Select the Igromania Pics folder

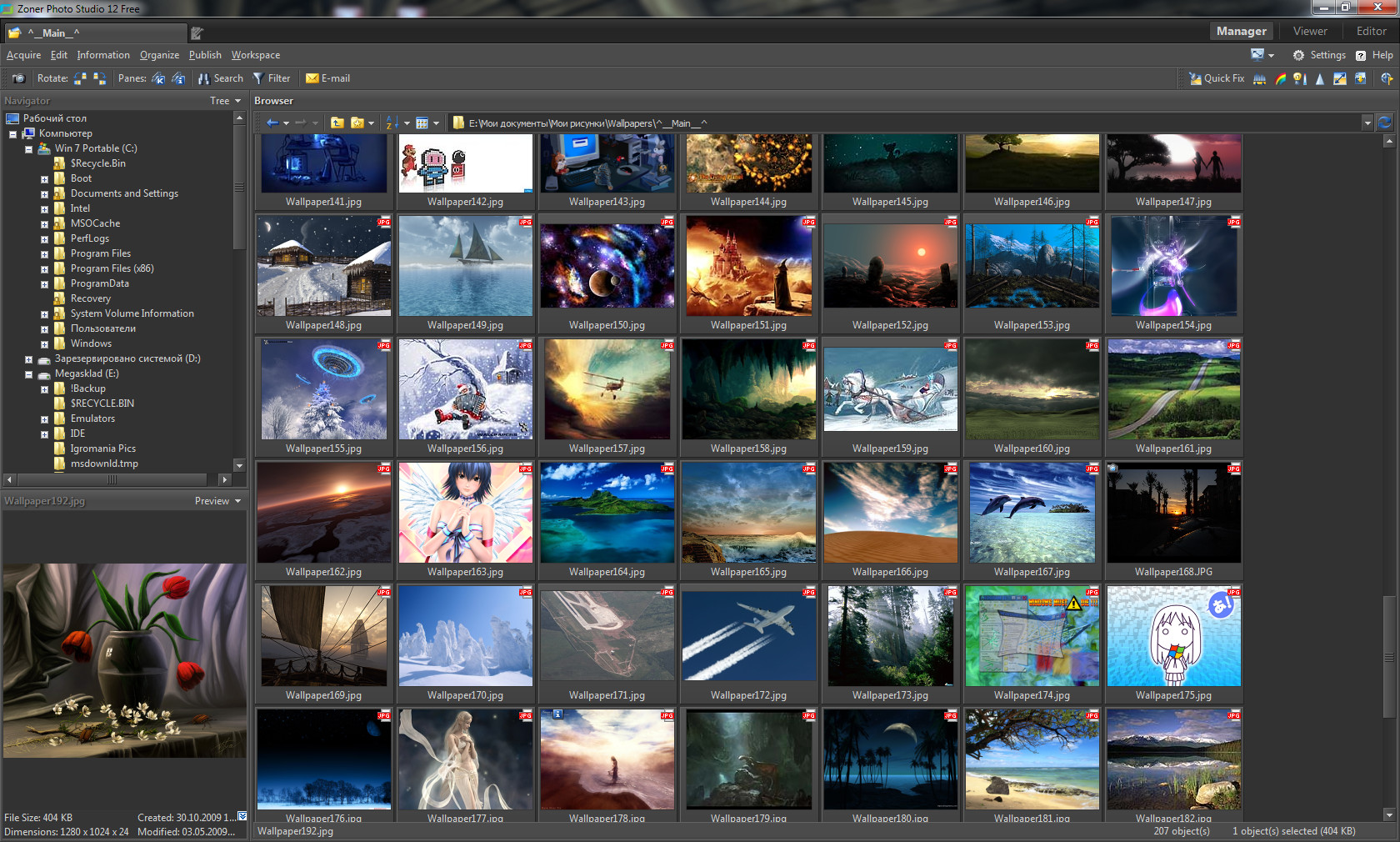click(x=102, y=449)
